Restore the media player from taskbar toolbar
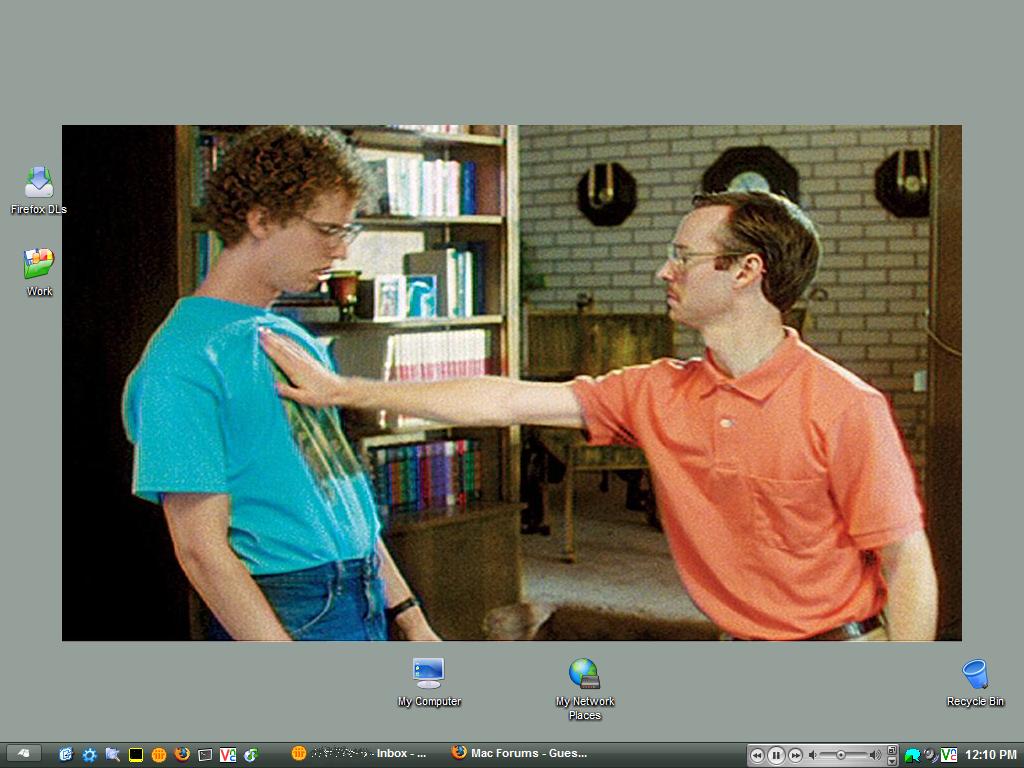The height and width of the screenshot is (768, 1024). click(x=891, y=750)
